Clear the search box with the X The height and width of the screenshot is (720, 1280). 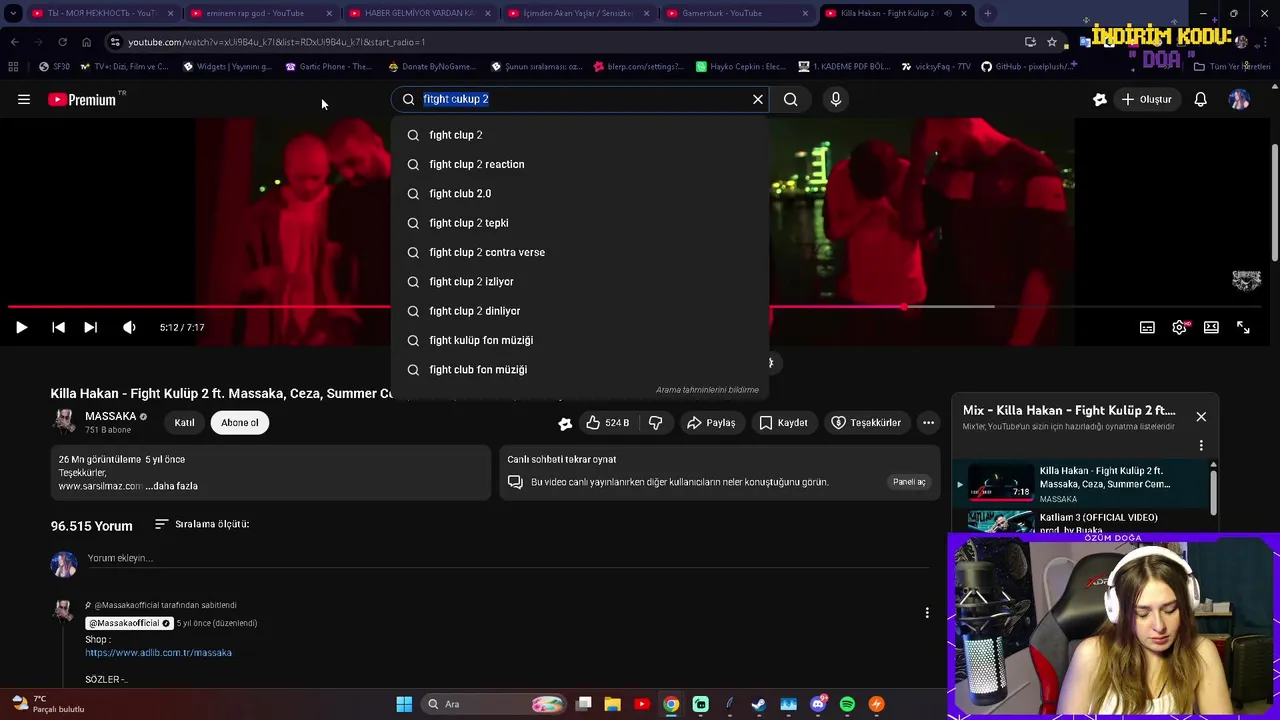point(758,99)
